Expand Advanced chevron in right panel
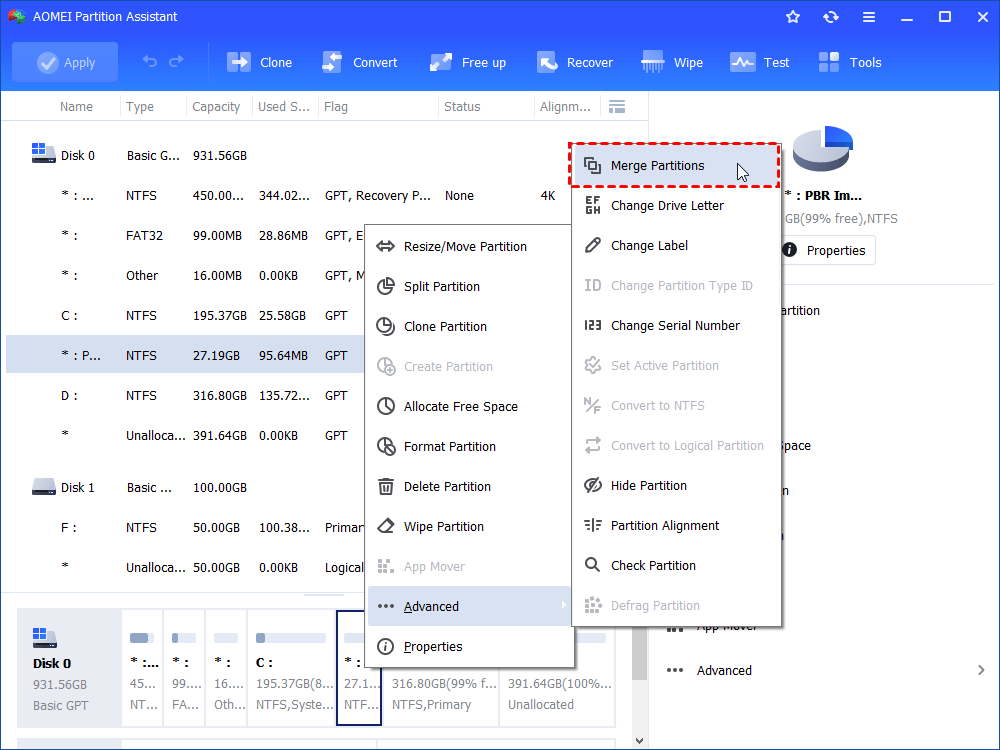The width and height of the screenshot is (1000, 750). point(981,670)
